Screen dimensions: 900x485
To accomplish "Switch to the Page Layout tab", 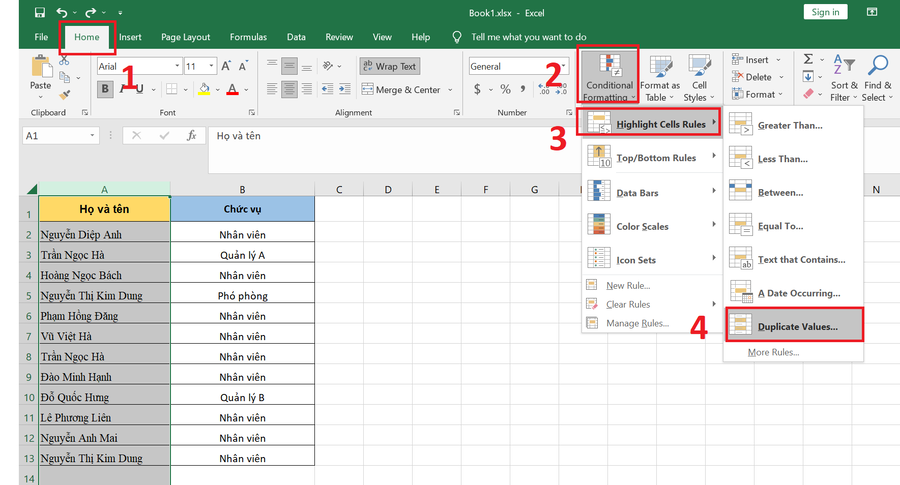I will click(x=185, y=37).
